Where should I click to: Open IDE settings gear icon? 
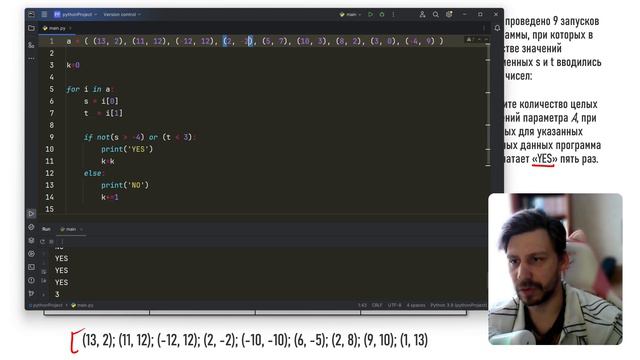449,14
